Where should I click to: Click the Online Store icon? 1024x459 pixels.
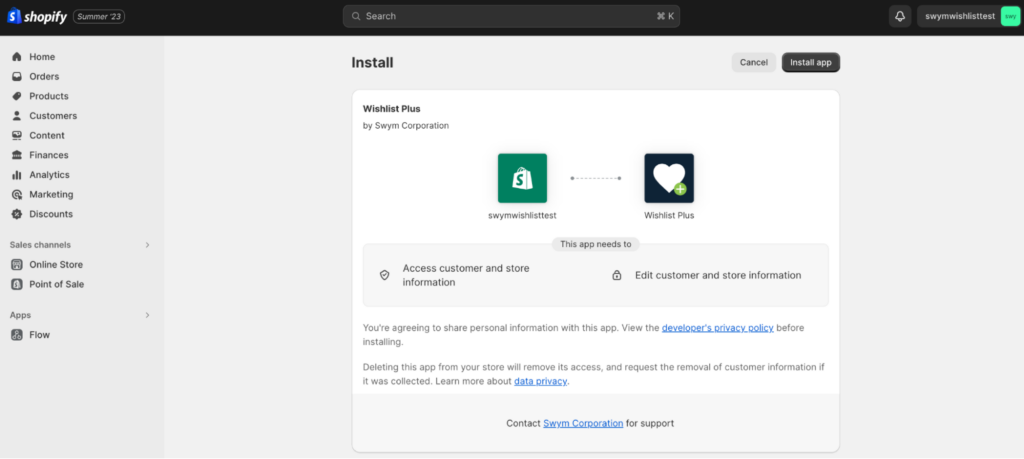(17, 264)
